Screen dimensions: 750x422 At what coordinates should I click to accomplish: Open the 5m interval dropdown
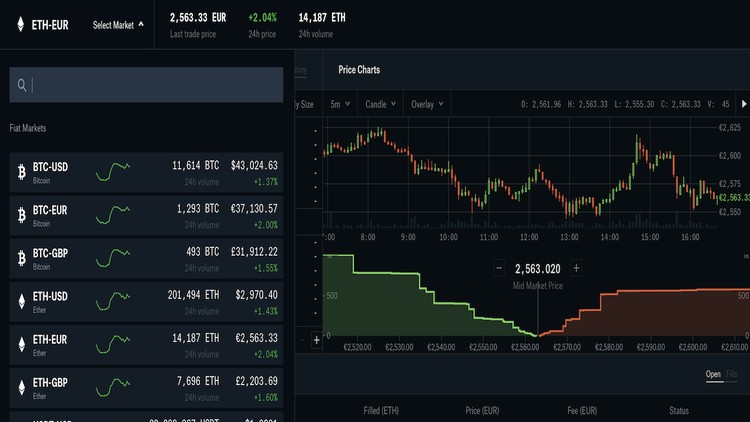coord(340,104)
